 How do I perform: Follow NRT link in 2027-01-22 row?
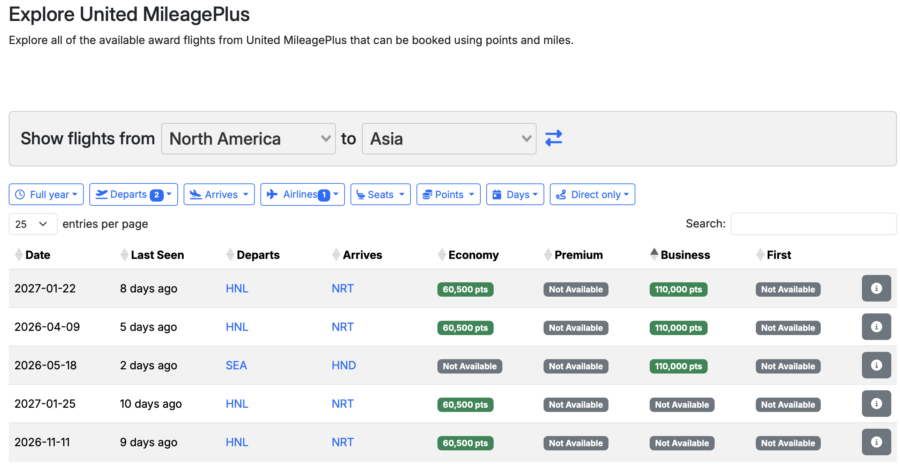click(343, 288)
